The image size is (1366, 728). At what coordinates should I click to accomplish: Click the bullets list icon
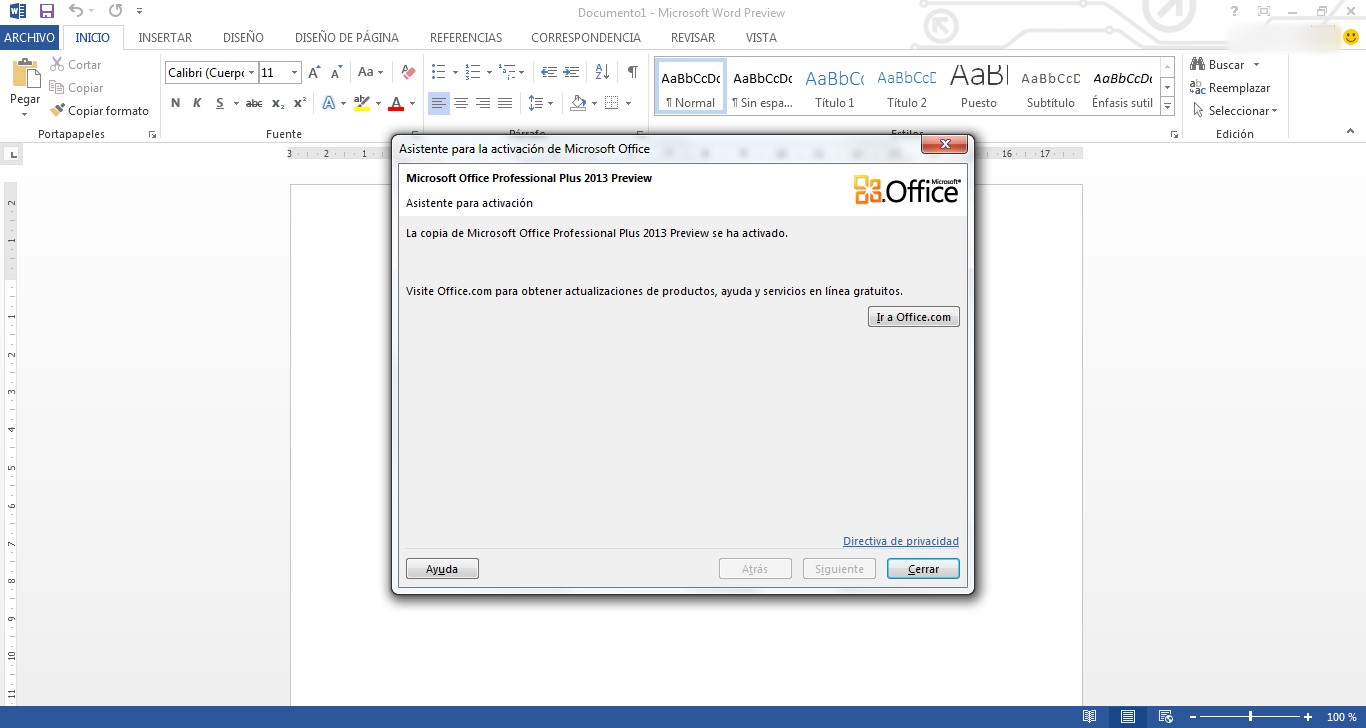coord(438,72)
